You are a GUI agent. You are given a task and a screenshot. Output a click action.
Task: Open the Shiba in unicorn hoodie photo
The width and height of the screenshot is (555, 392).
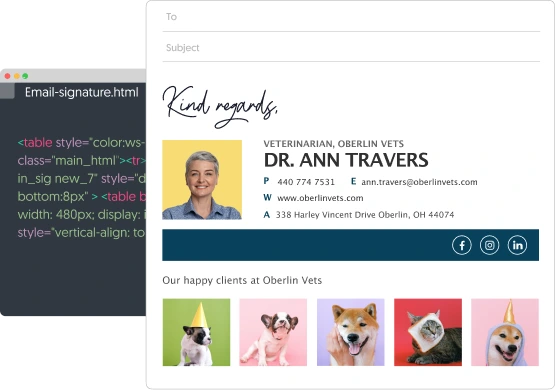(x=505, y=332)
